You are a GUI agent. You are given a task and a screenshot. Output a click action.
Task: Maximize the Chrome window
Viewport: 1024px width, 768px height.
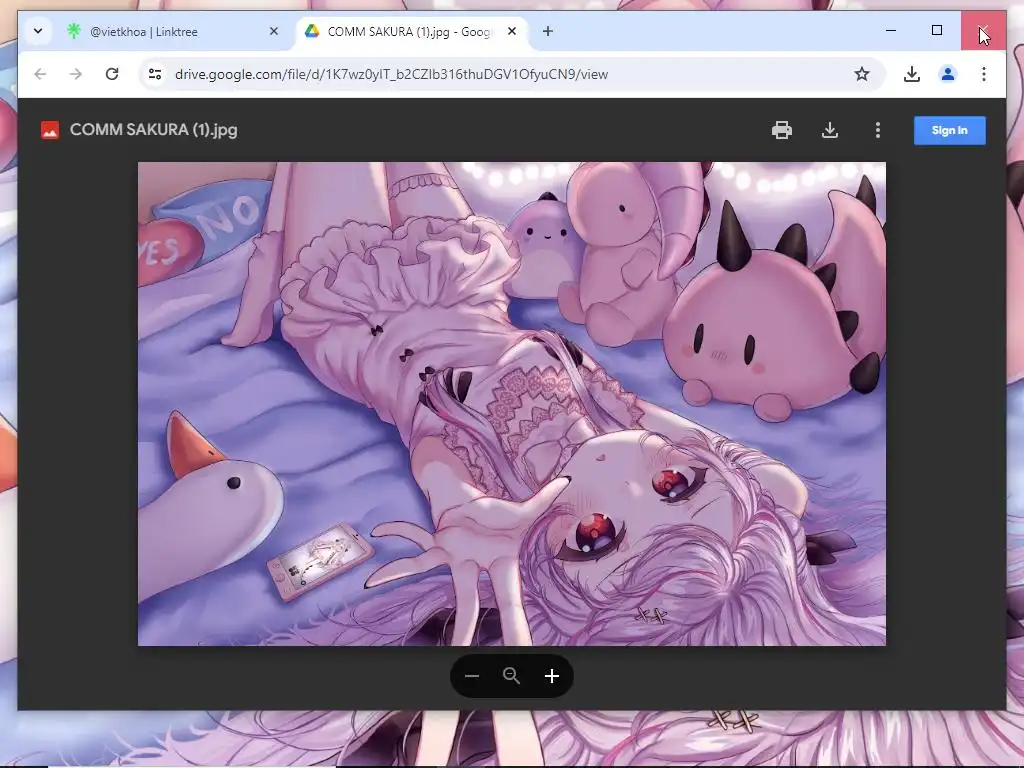[x=936, y=30]
